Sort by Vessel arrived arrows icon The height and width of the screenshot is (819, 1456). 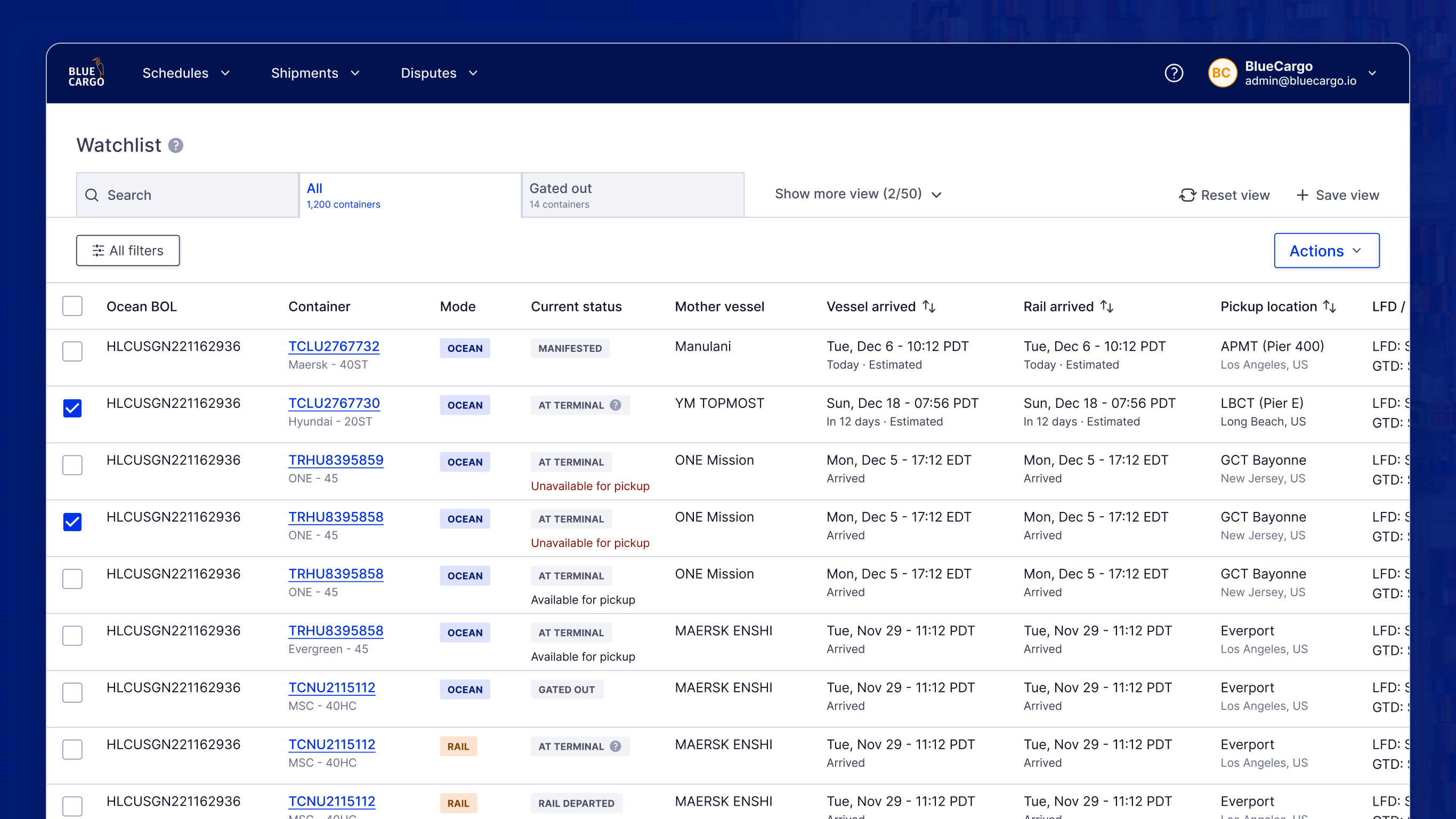(x=928, y=307)
